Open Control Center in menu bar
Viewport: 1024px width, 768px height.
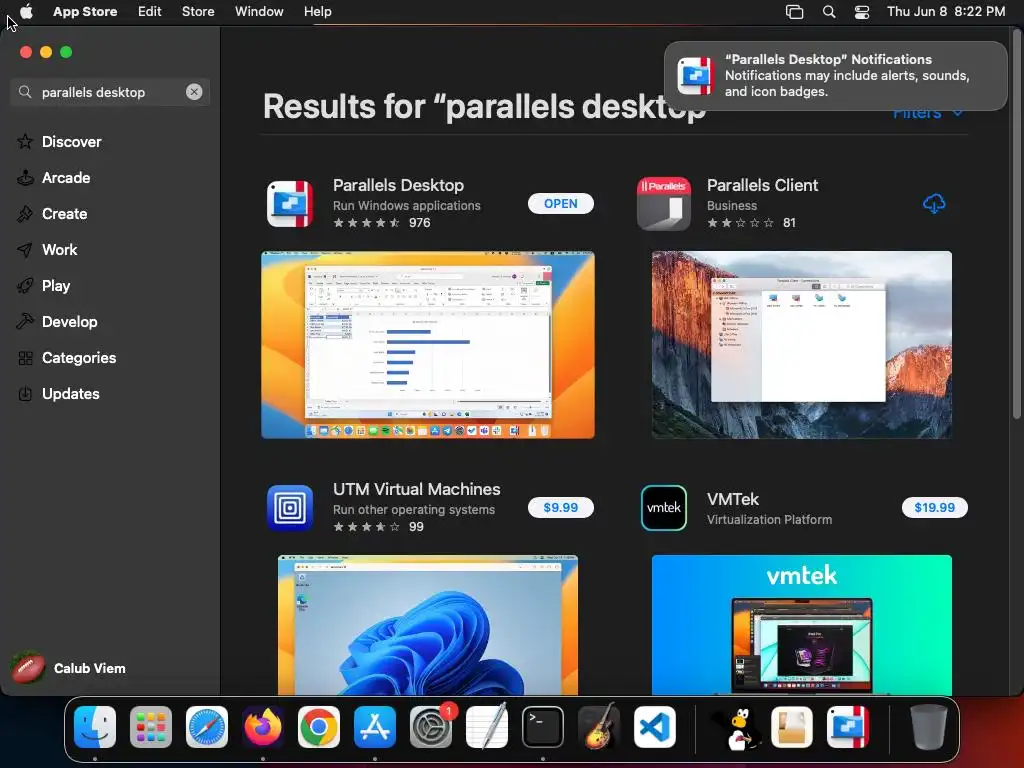[x=862, y=12]
